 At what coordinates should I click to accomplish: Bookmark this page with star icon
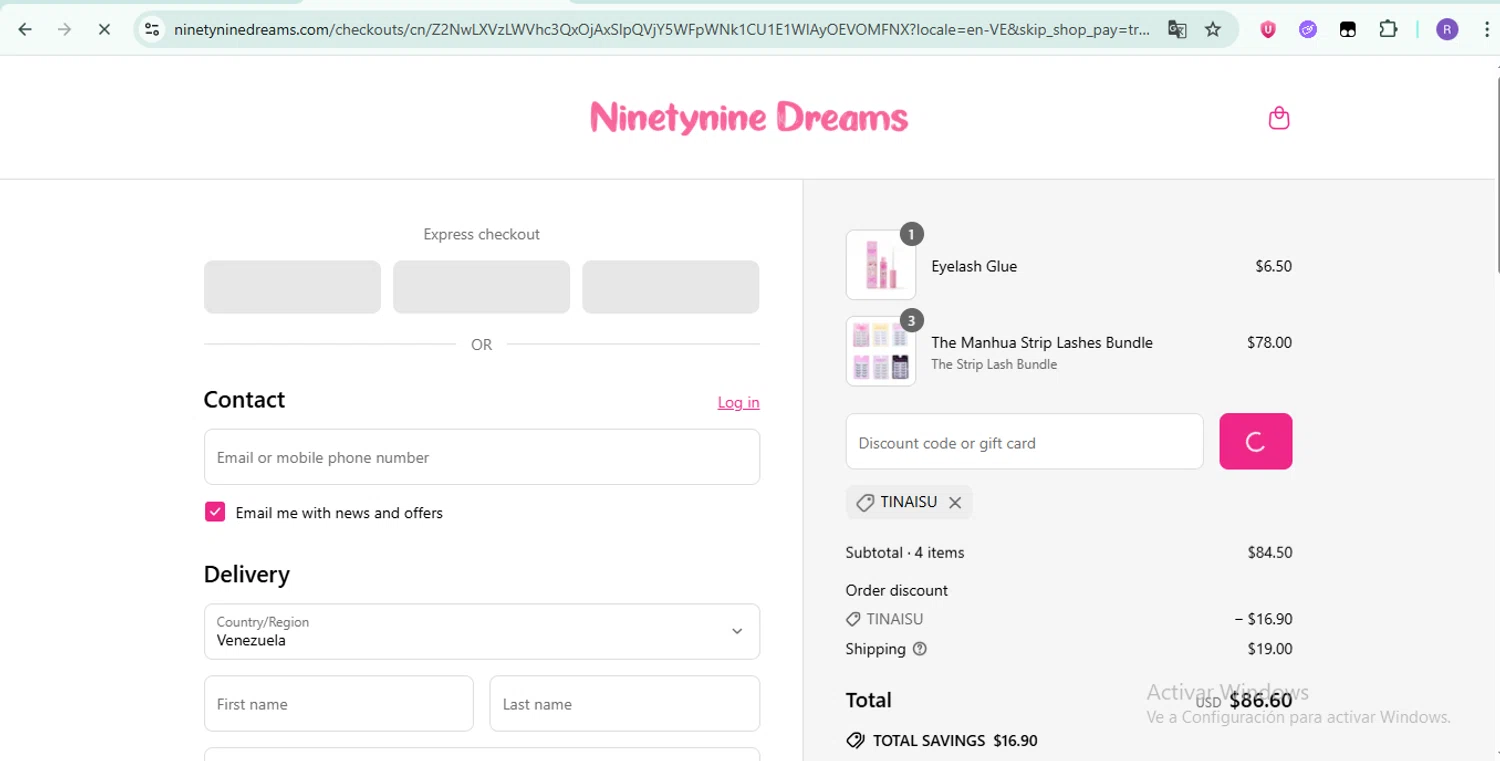(1213, 29)
